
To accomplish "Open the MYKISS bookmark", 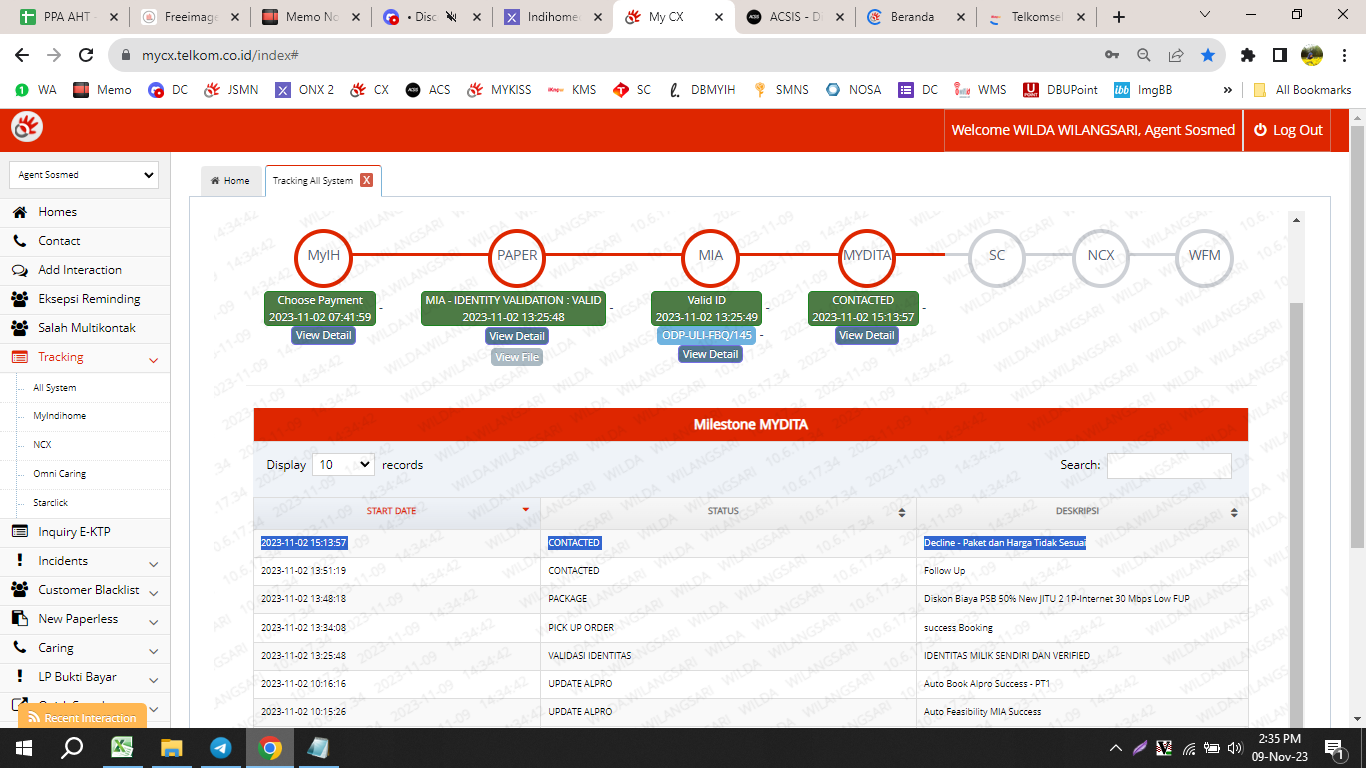I will point(500,90).
